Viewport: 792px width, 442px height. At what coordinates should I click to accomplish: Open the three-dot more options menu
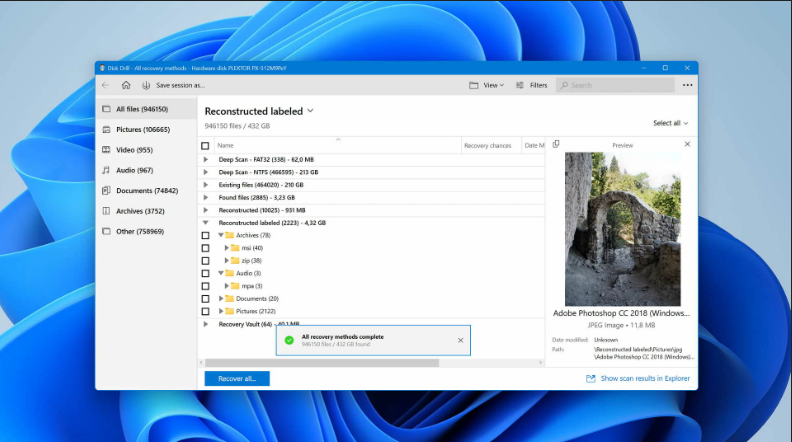(687, 85)
